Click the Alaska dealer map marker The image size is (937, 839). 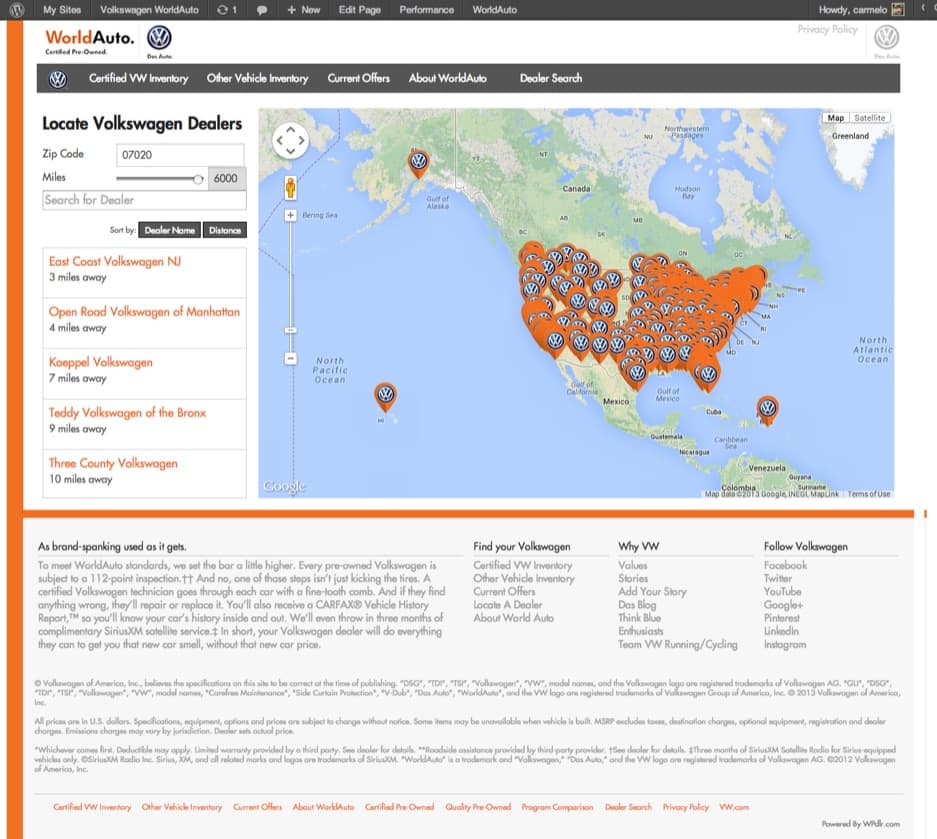point(419,163)
